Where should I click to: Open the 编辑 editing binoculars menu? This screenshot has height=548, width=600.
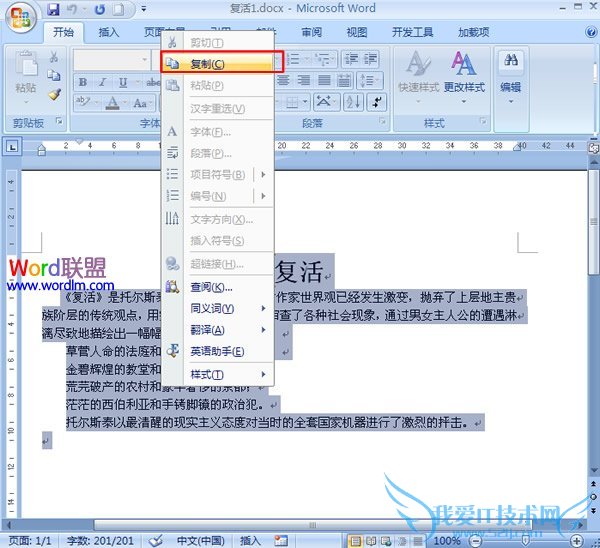[511, 78]
